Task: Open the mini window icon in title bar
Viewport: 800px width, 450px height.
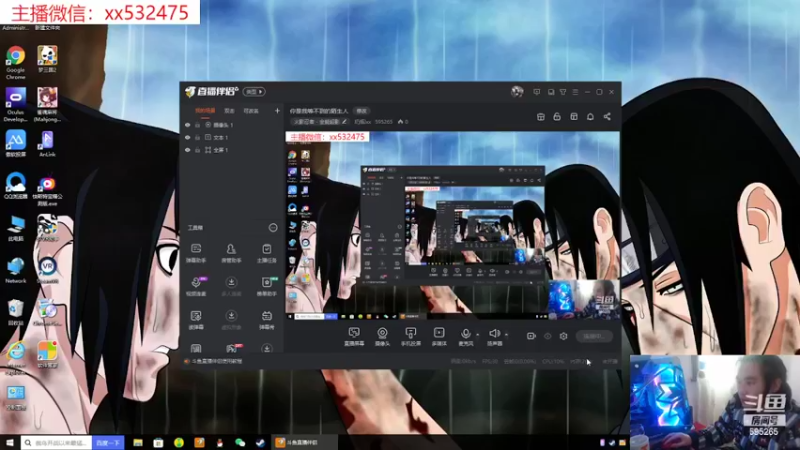Action: pos(551,92)
